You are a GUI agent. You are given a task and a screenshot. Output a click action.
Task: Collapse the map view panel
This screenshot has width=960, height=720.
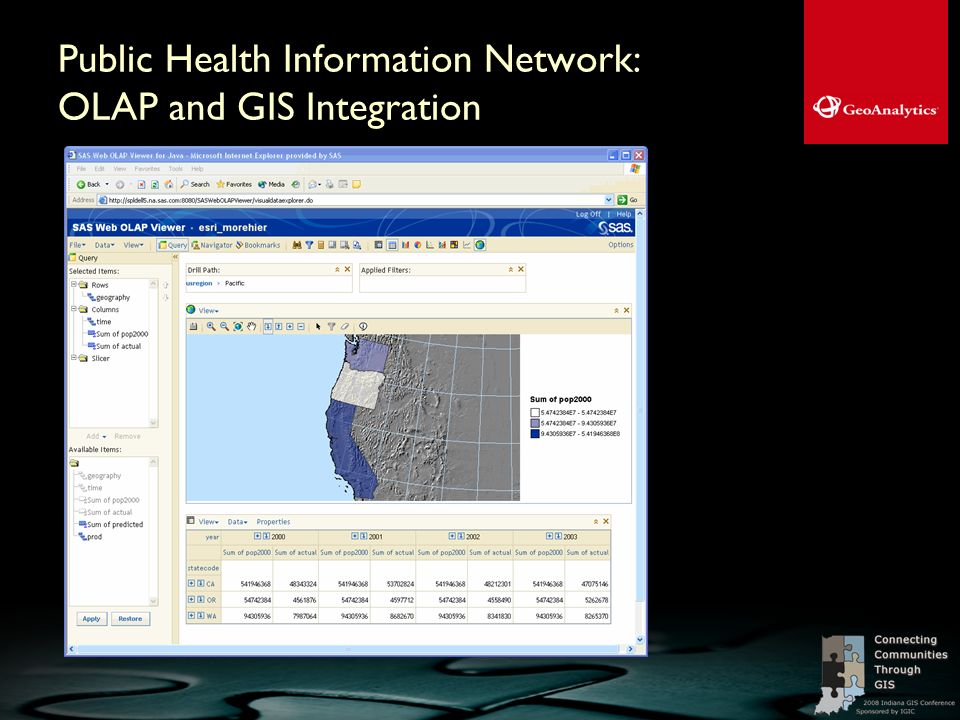point(617,310)
